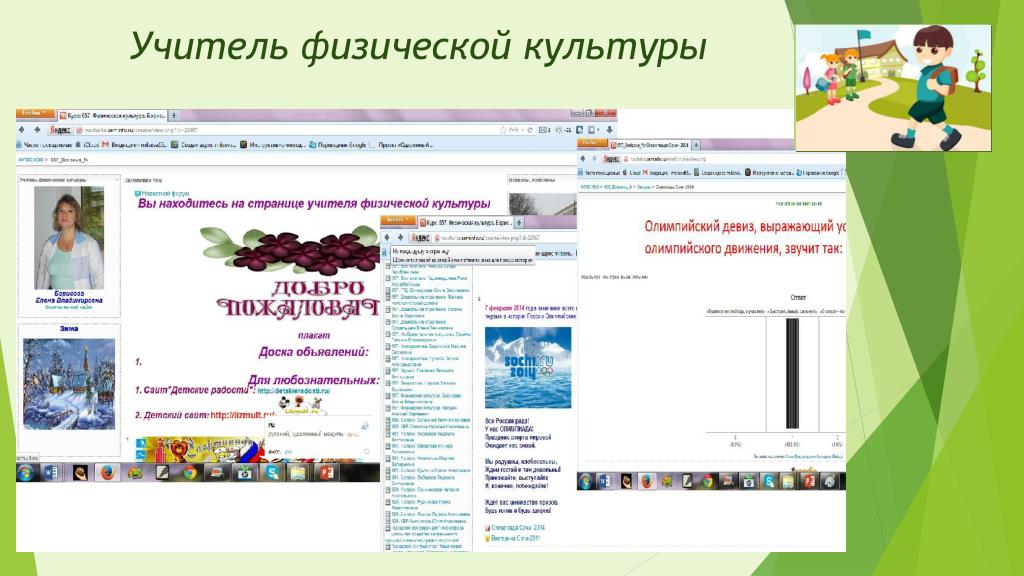Click the schoolchildren cartoon picture on slide
Image resolution: width=1024 pixels, height=576 pixels.
click(x=893, y=88)
